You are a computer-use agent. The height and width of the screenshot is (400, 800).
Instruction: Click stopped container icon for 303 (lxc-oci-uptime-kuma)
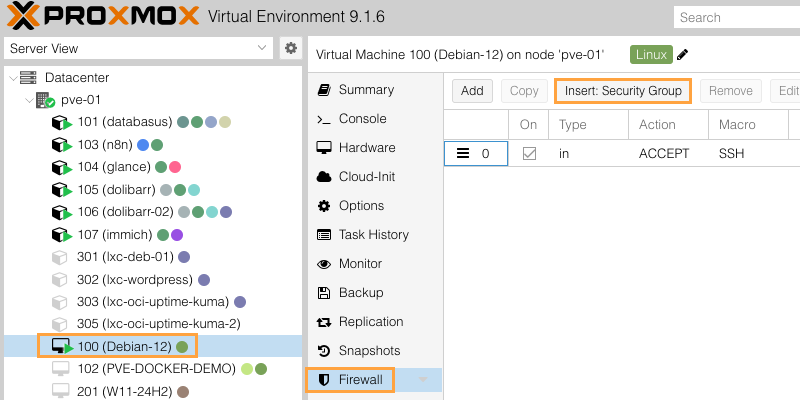pos(60,302)
